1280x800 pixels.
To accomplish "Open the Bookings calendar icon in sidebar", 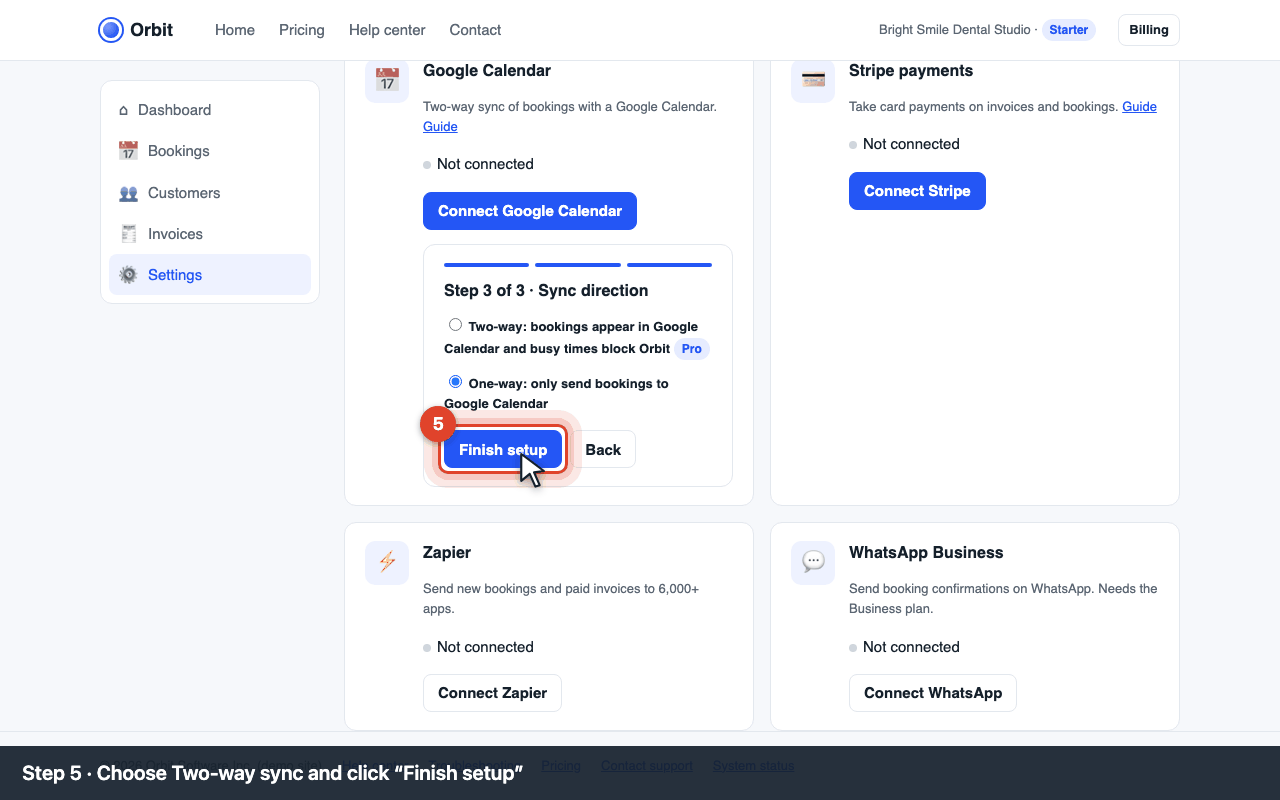I will click(128, 151).
